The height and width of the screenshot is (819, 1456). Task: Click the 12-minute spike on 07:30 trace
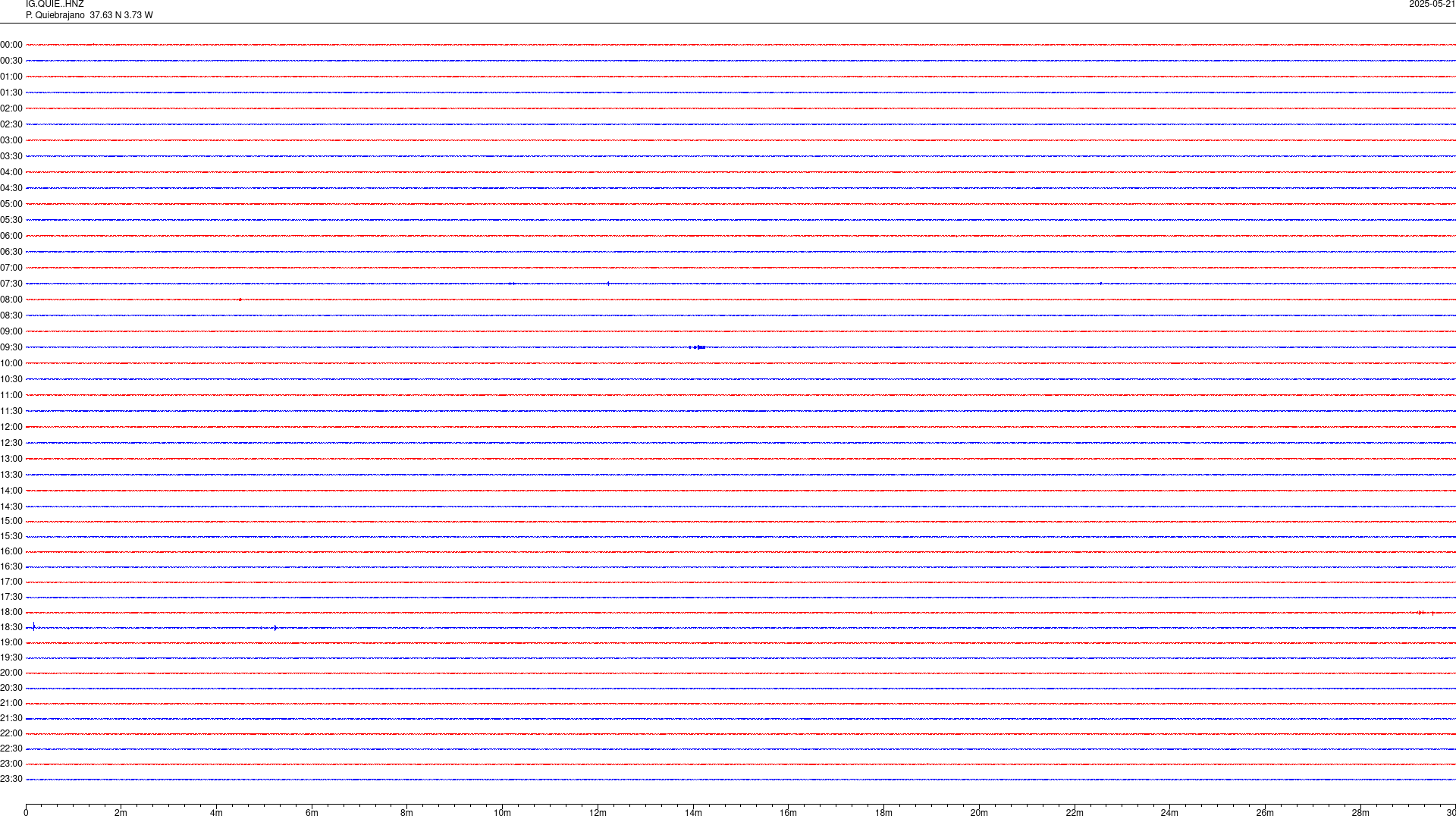608,284
